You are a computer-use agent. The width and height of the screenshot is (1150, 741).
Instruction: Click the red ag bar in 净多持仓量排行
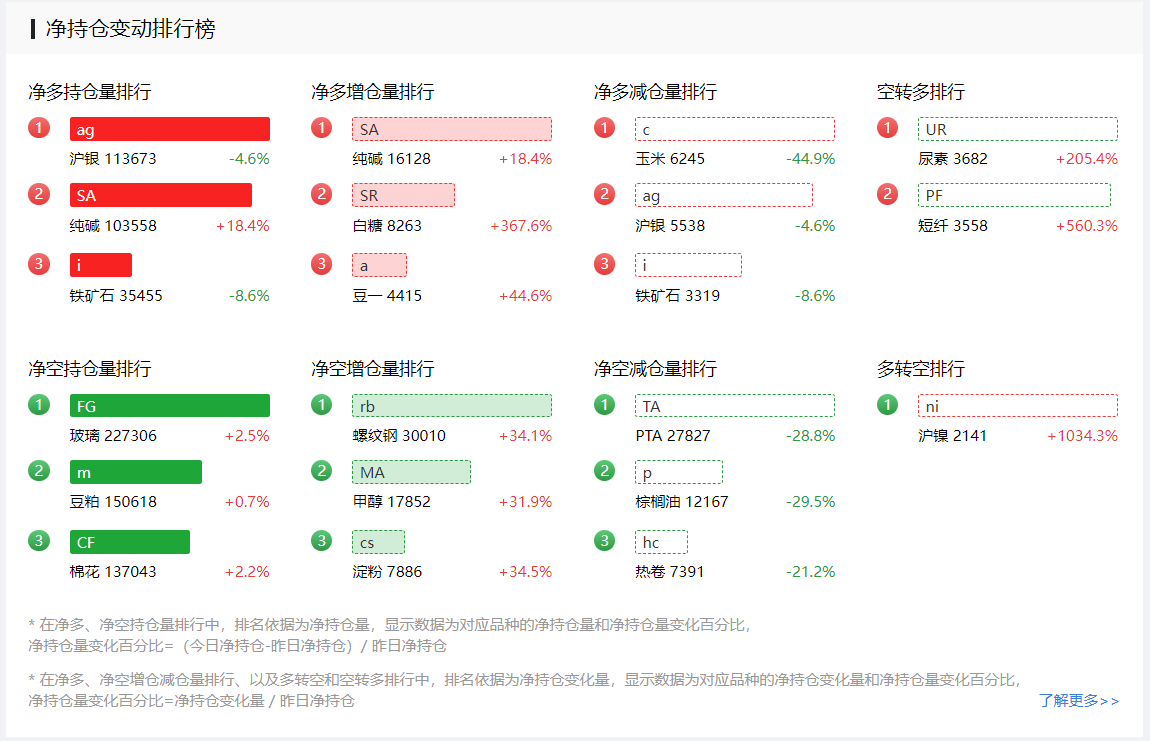pos(169,129)
